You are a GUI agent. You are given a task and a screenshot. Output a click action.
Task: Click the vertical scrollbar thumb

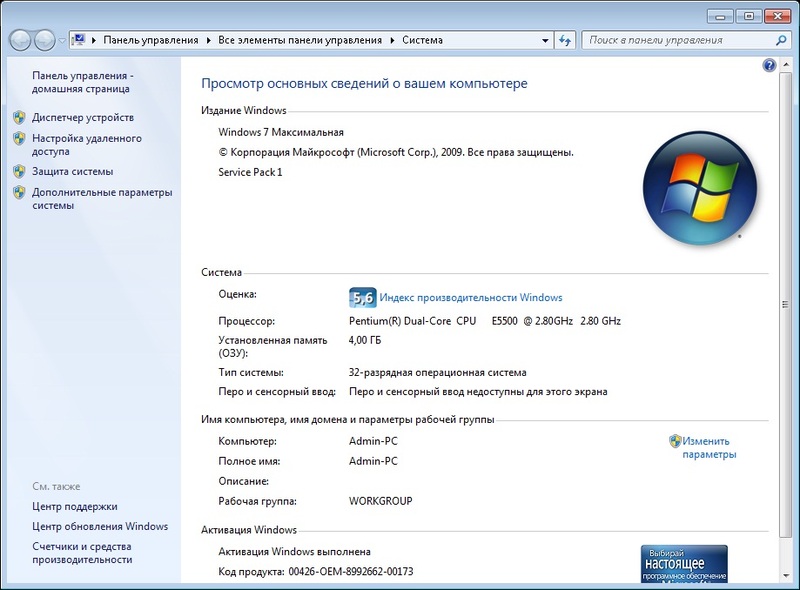coord(785,304)
